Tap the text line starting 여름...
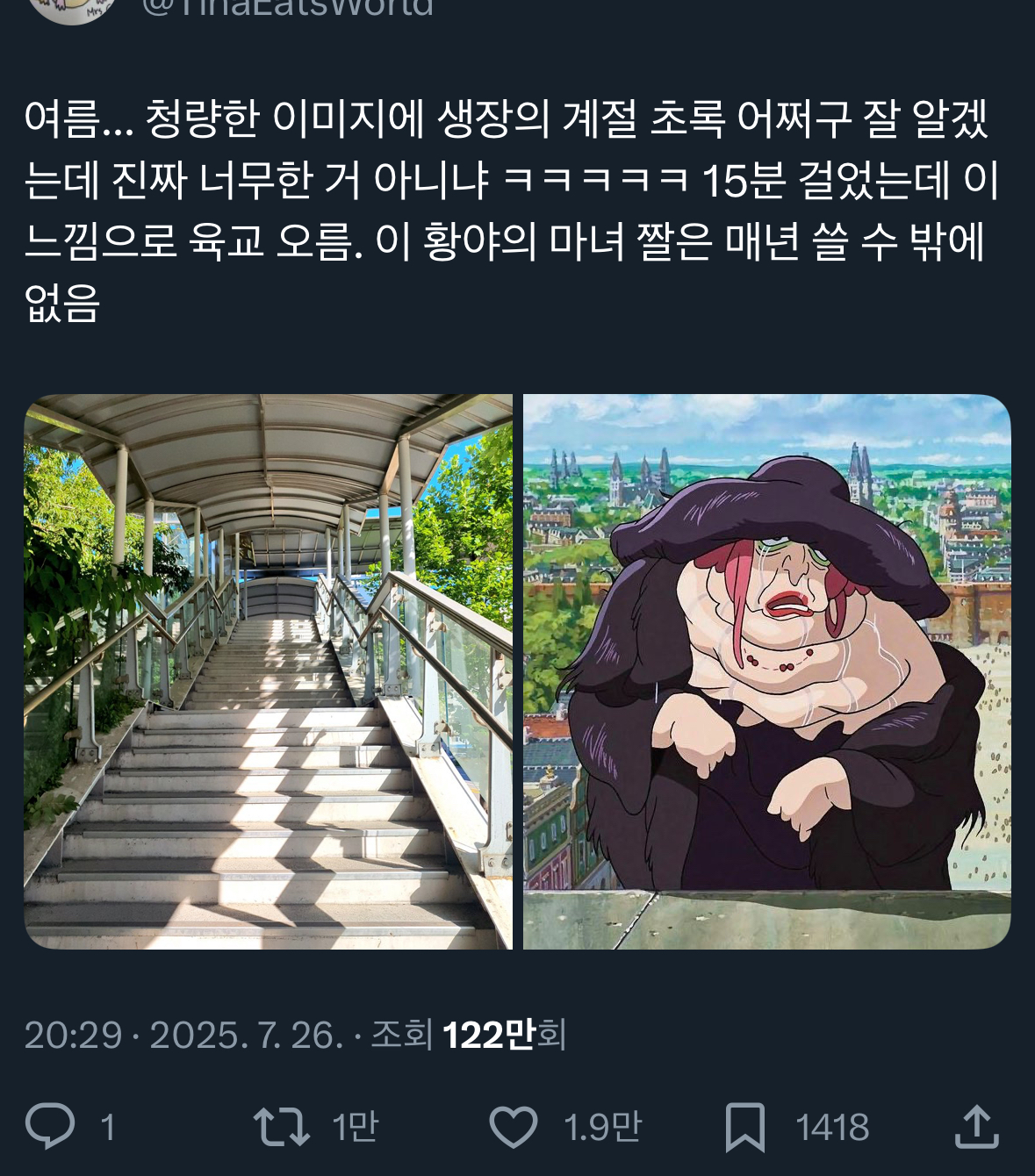 coord(507,118)
